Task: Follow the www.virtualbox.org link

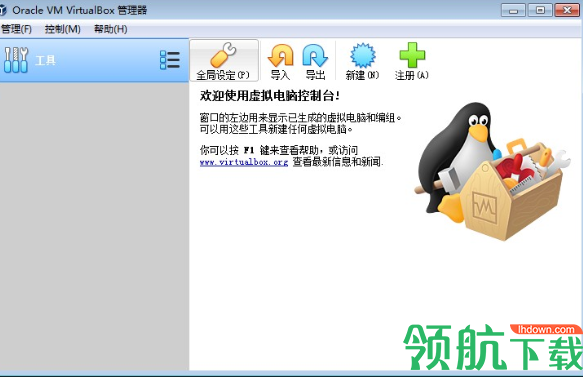Action: [244, 162]
